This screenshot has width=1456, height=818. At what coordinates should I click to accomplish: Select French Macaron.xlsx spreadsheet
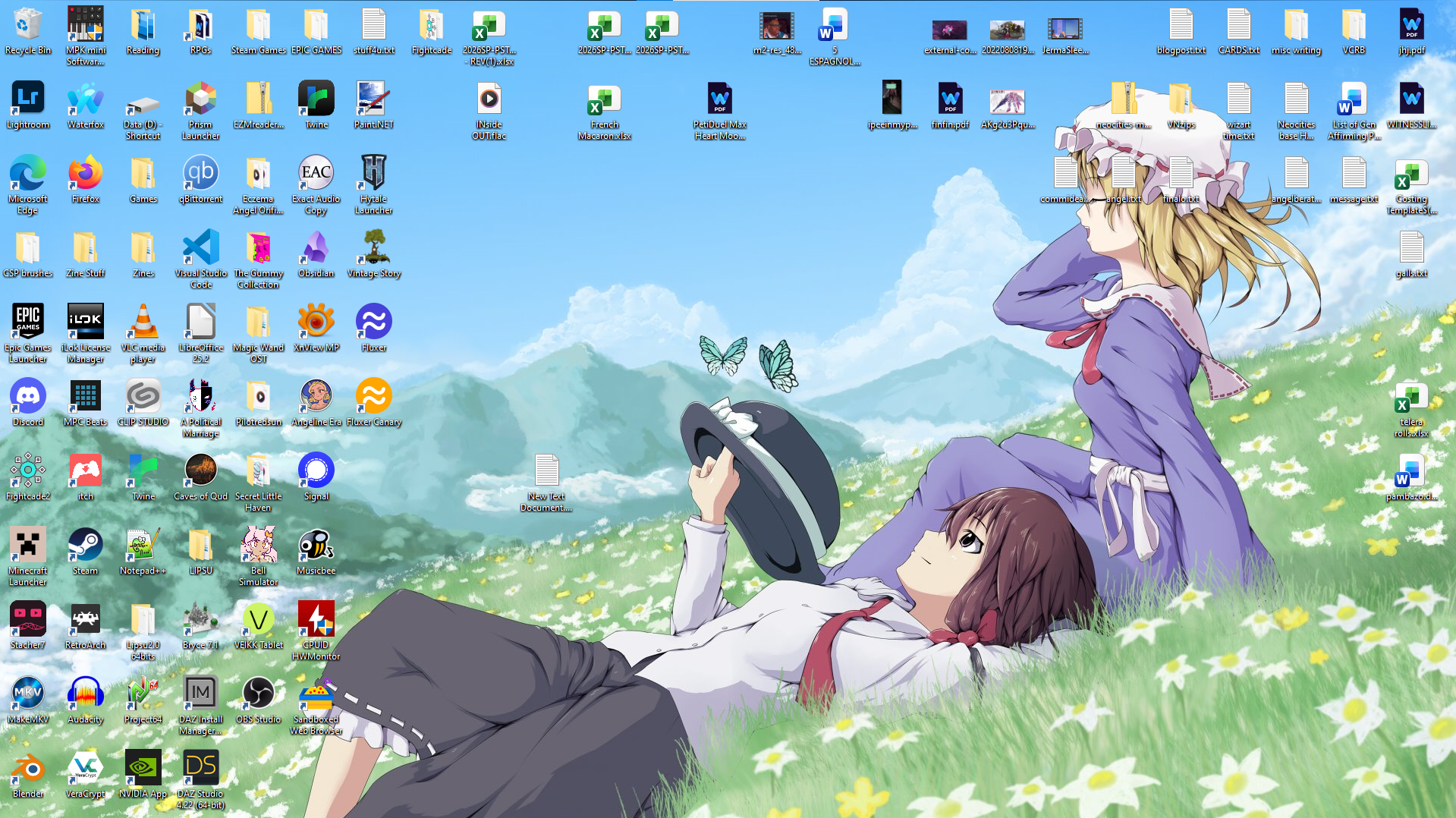point(605,112)
